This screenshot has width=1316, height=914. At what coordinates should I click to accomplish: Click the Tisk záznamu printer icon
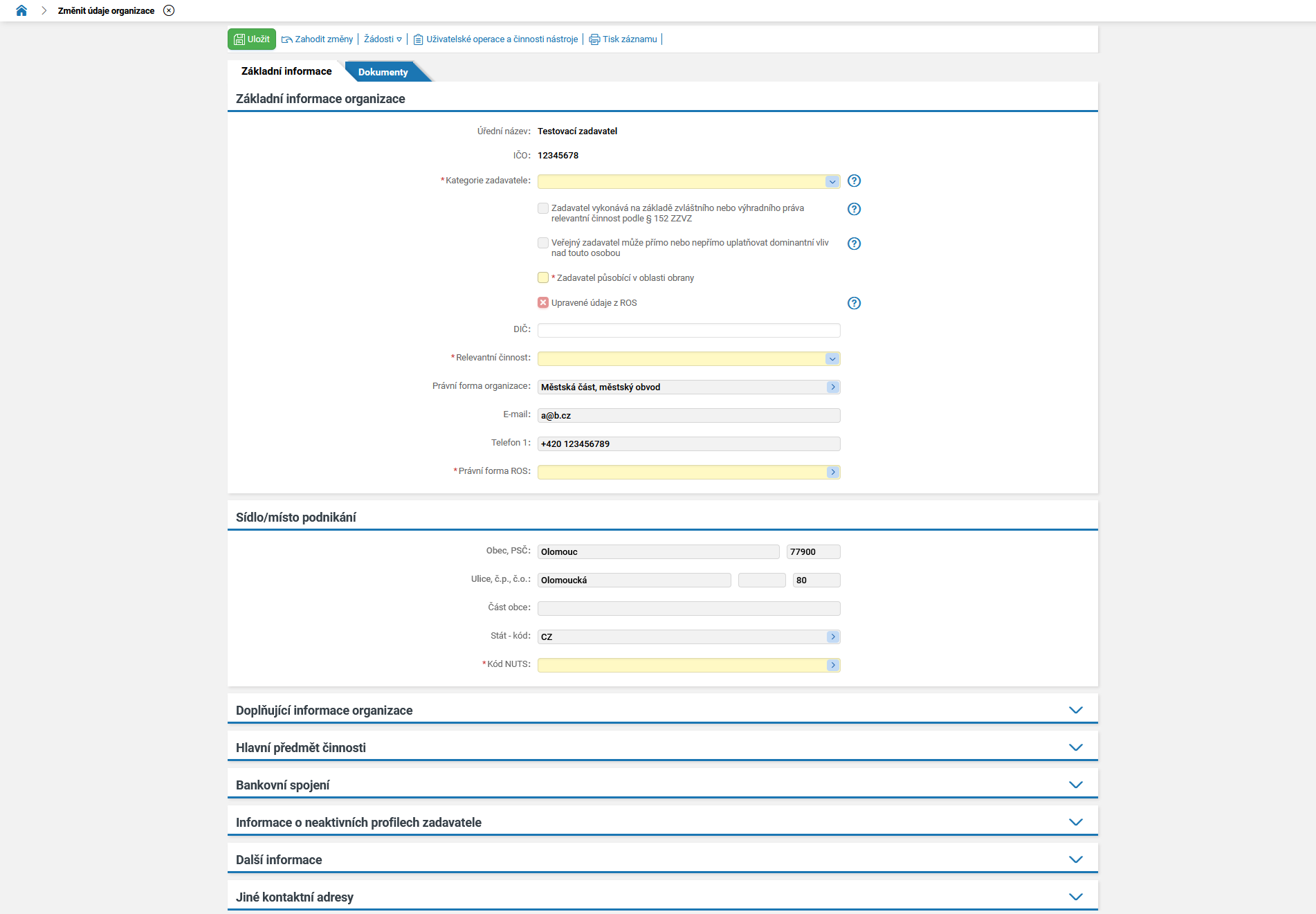click(x=594, y=39)
